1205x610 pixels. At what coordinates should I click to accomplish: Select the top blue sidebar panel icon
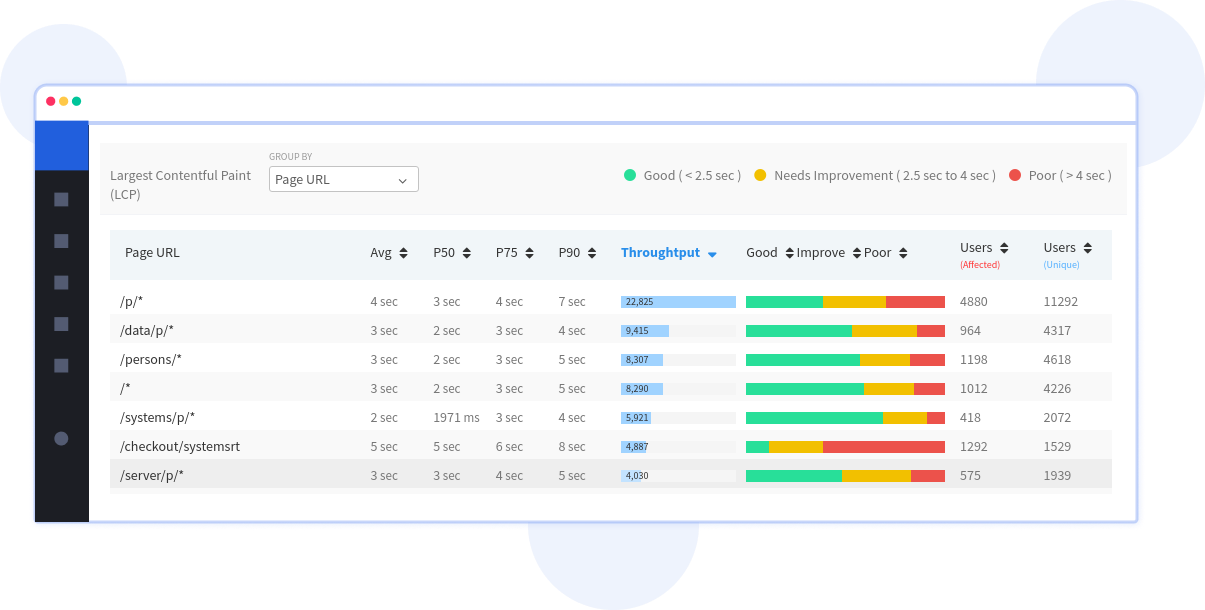click(62, 145)
